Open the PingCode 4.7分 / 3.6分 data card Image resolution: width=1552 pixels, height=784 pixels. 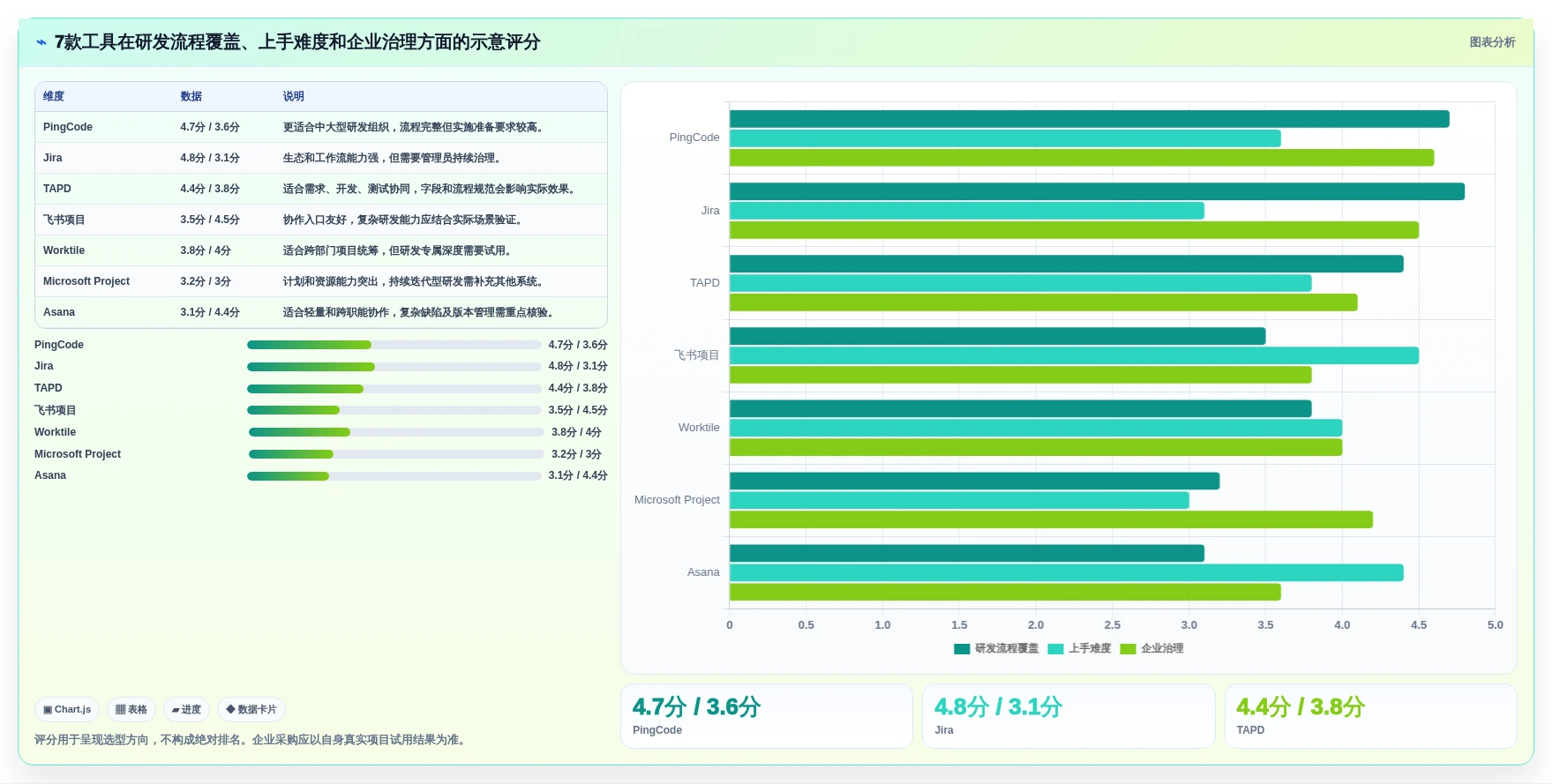point(766,716)
